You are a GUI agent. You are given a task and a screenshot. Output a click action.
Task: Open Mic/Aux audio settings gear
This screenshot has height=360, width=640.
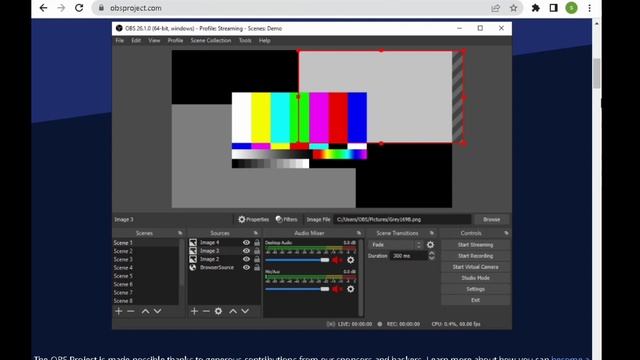[351, 289]
